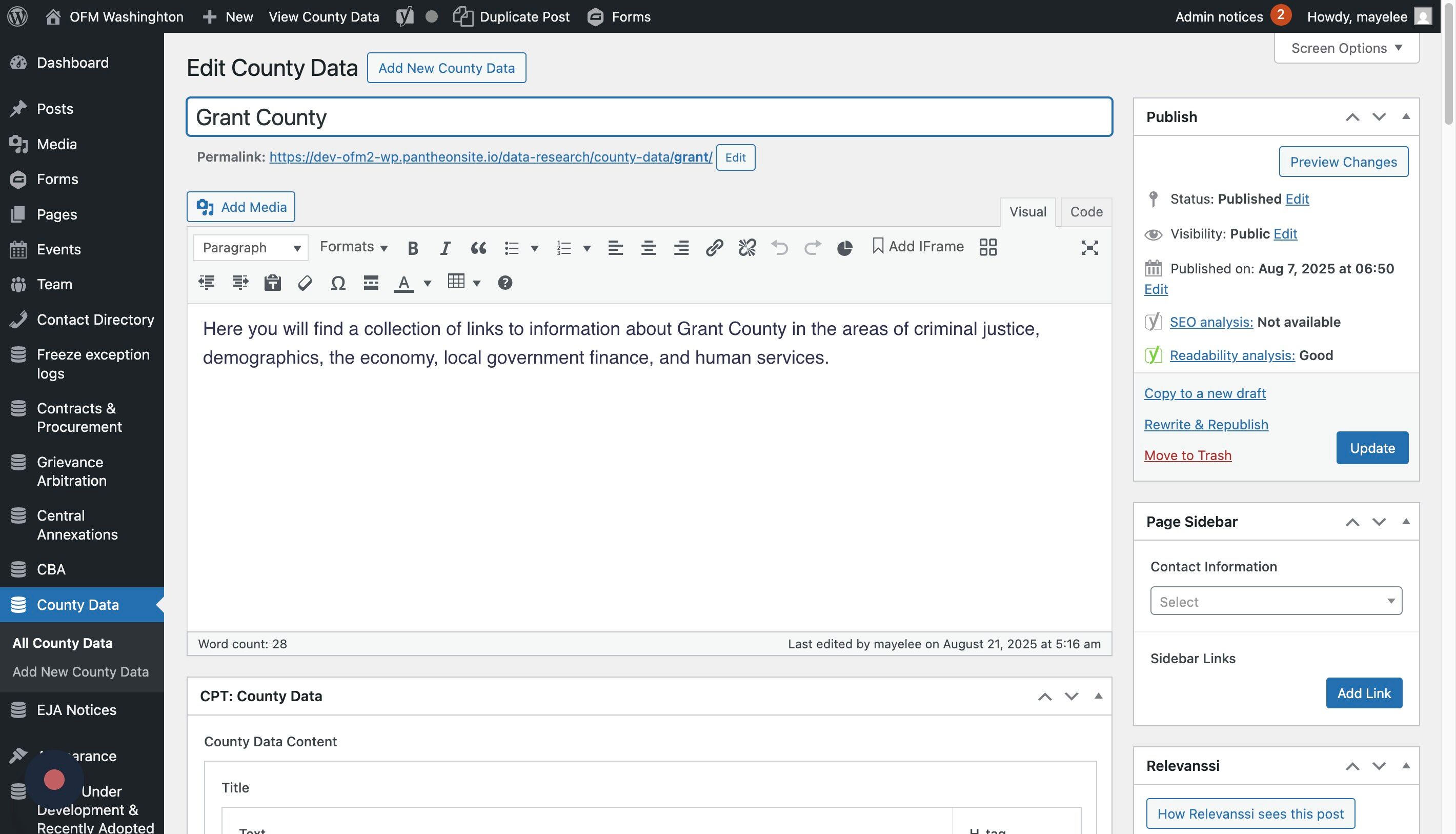The width and height of the screenshot is (1456, 834).
Task: Click the clear formatting eraser icon
Action: click(x=305, y=283)
